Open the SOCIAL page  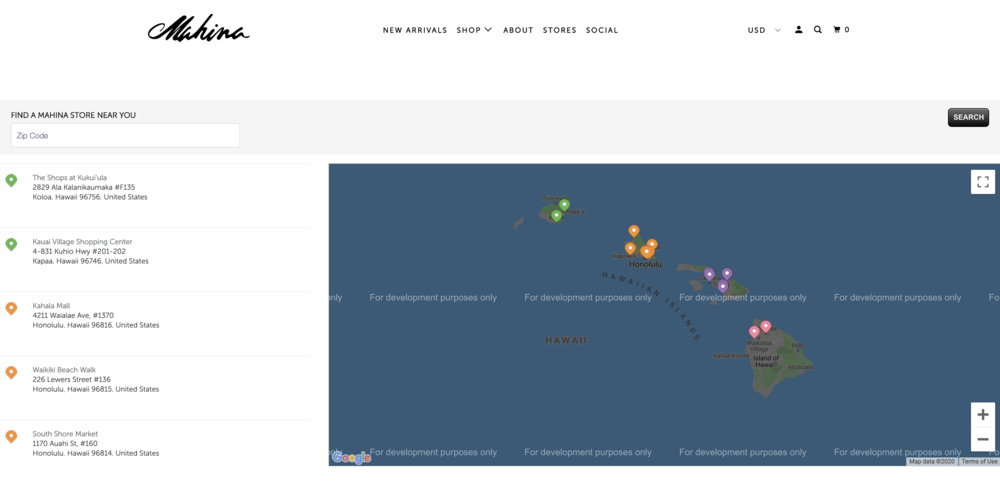[602, 30]
